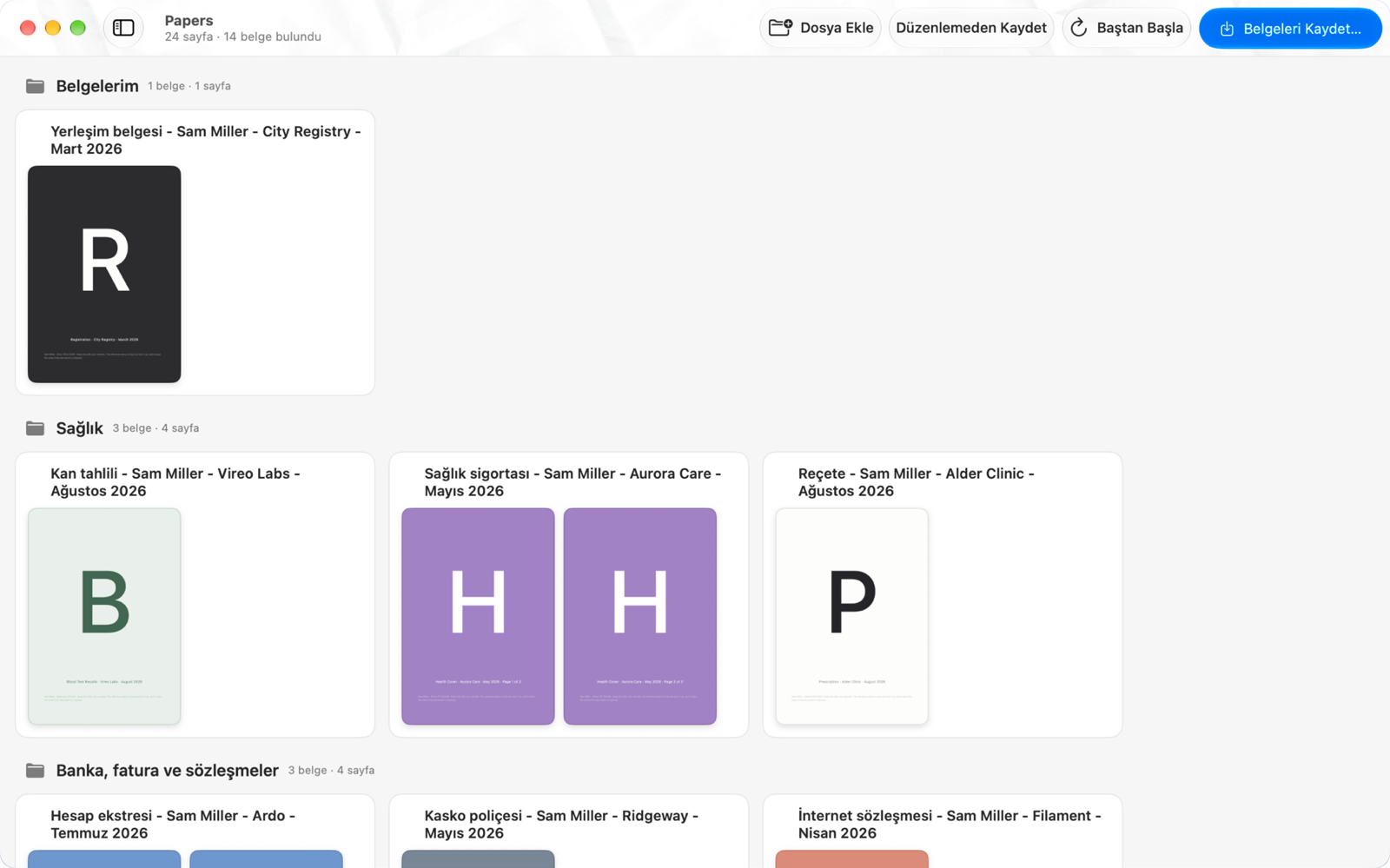Select the green B page thumbnail
Viewport: 1390px width, 868px height.
click(104, 617)
